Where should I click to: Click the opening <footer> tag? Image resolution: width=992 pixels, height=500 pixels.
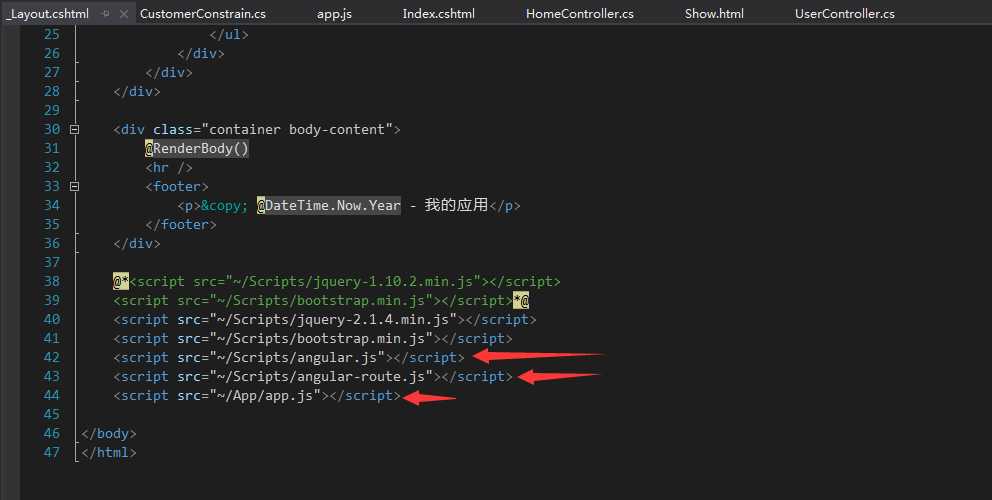[177, 186]
